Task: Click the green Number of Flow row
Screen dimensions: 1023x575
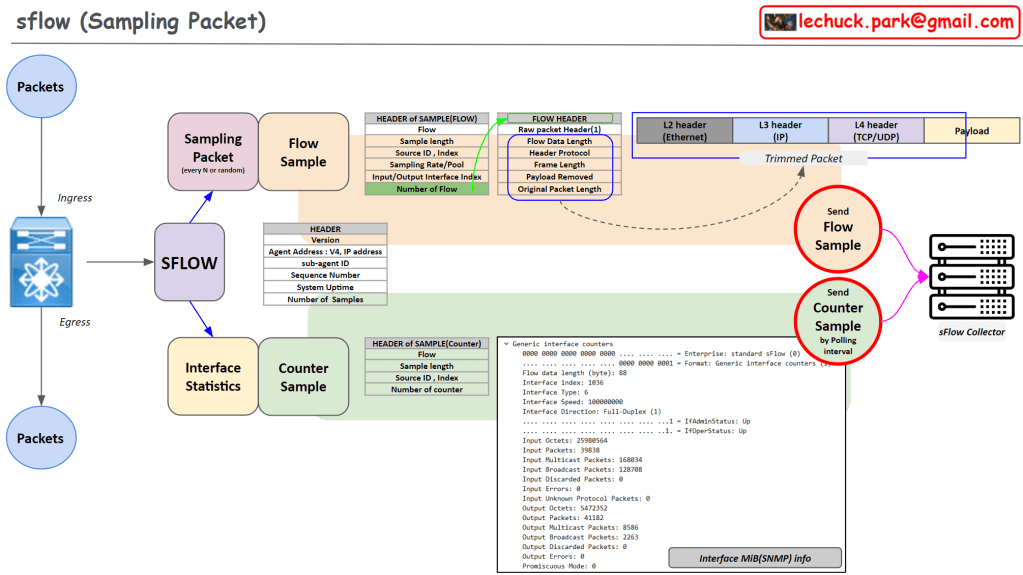Action: [x=426, y=189]
